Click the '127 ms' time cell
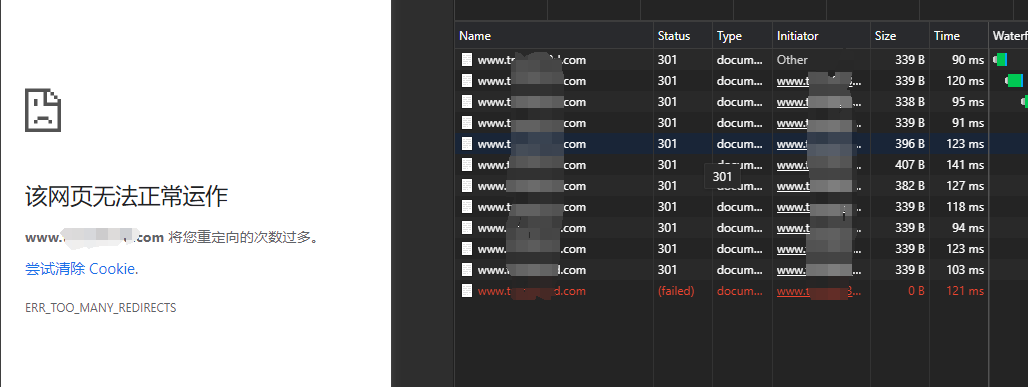 point(965,186)
